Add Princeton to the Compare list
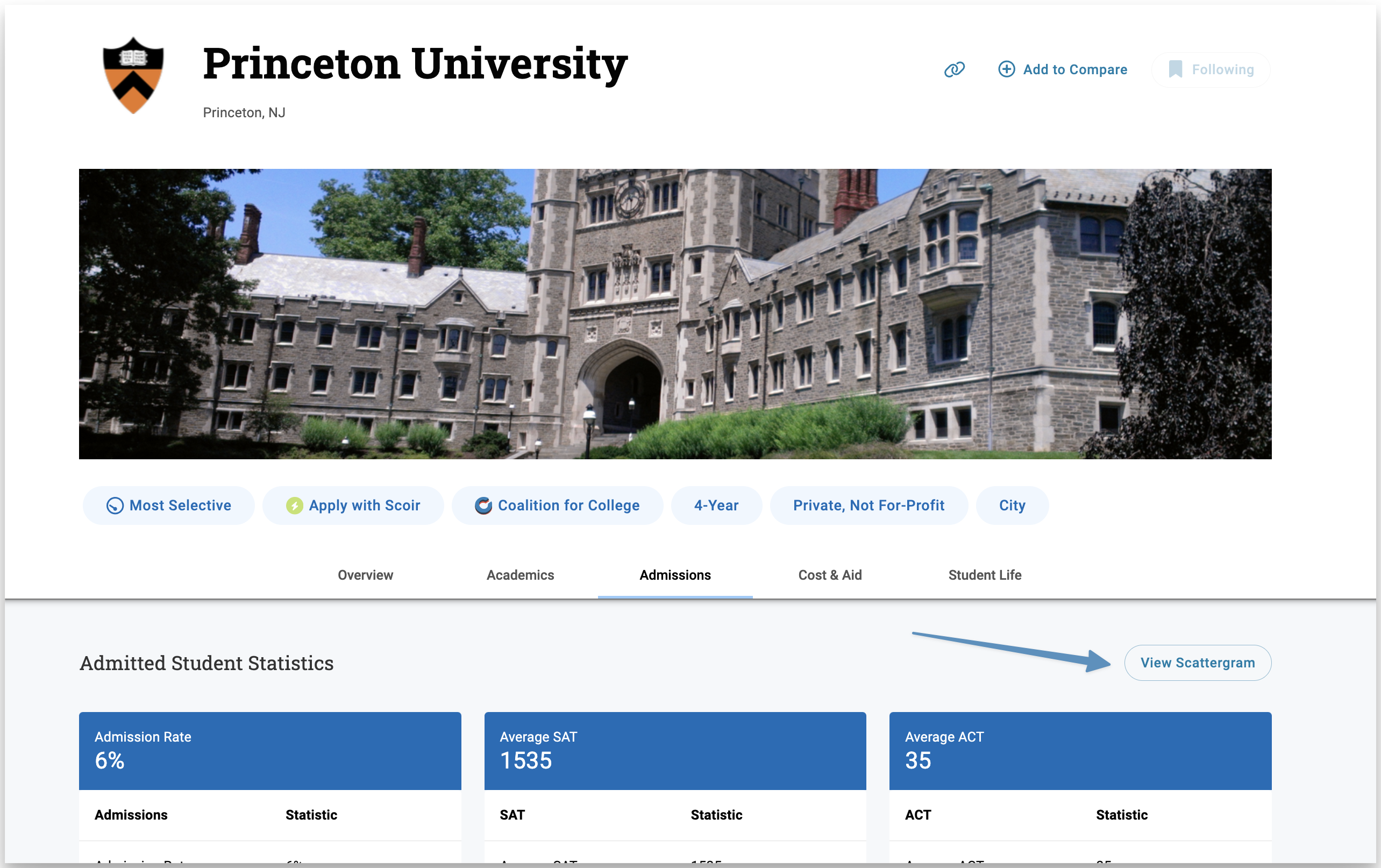Screen dimensions: 1381x868 pos(1063,69)
